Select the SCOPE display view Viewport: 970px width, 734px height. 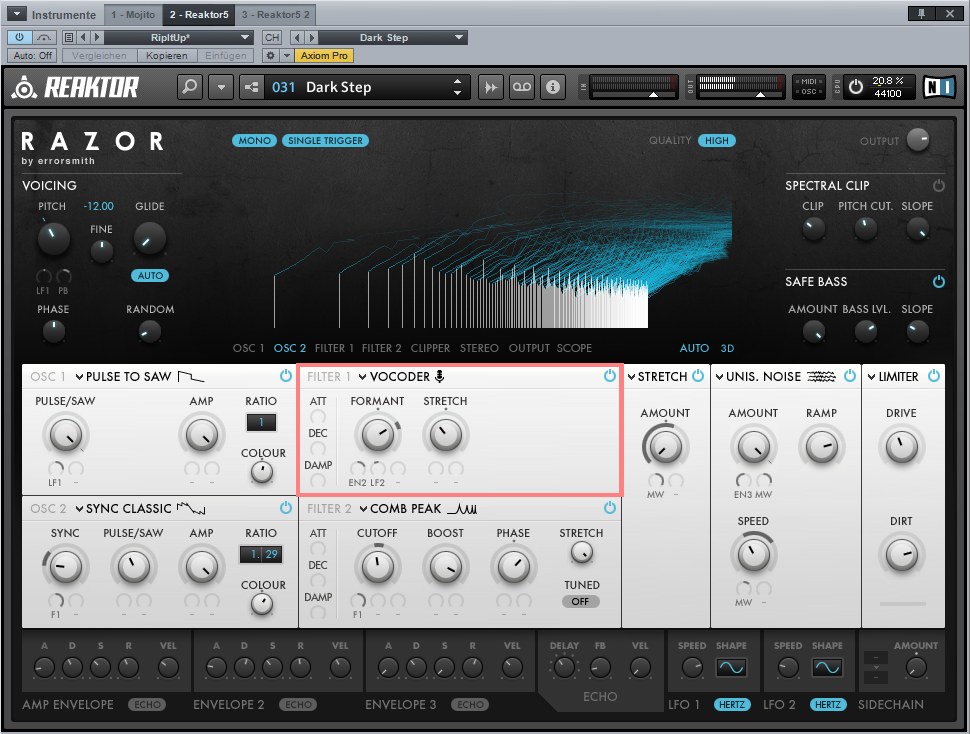(x=574, y=348)
